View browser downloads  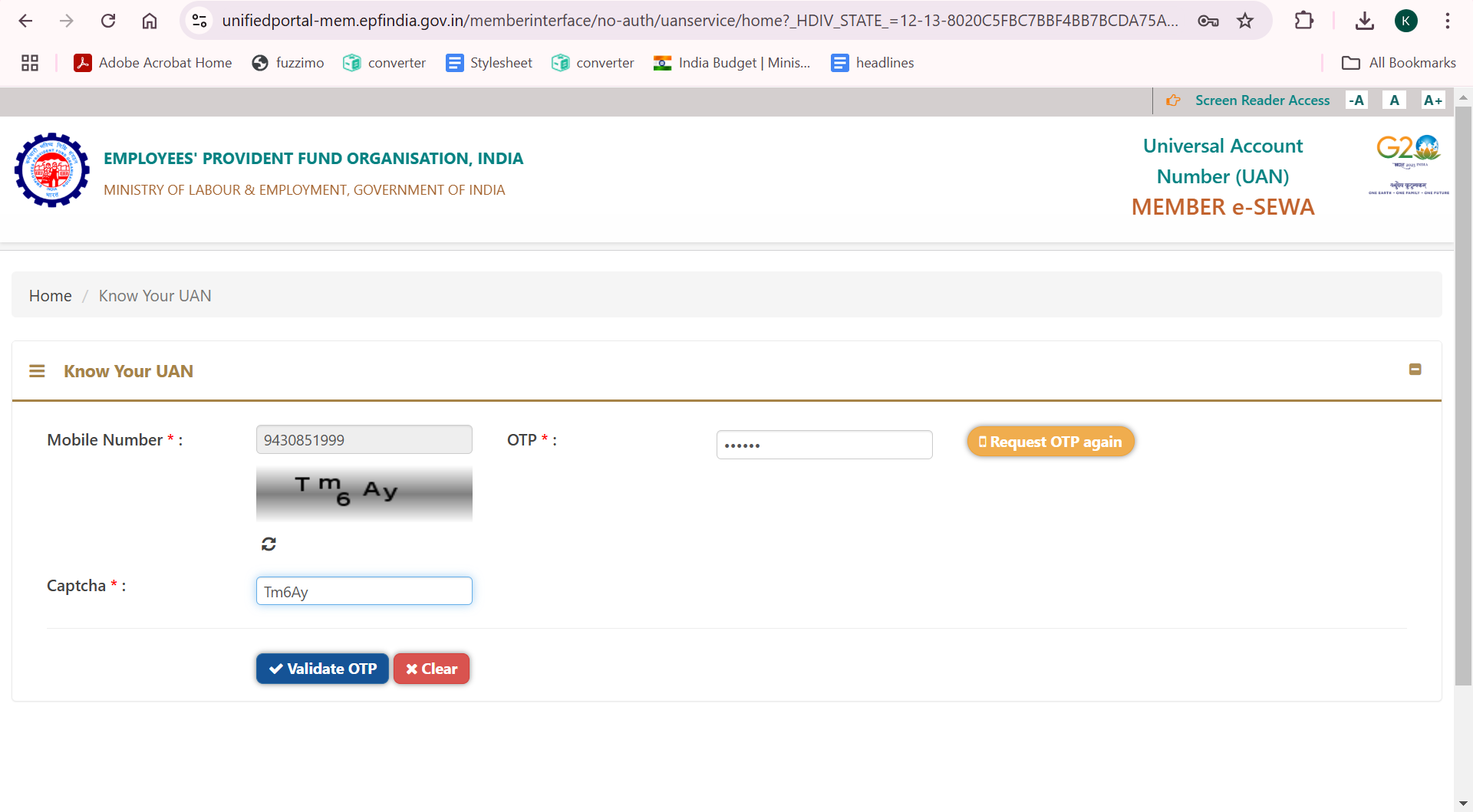(x=1364, y=21)
